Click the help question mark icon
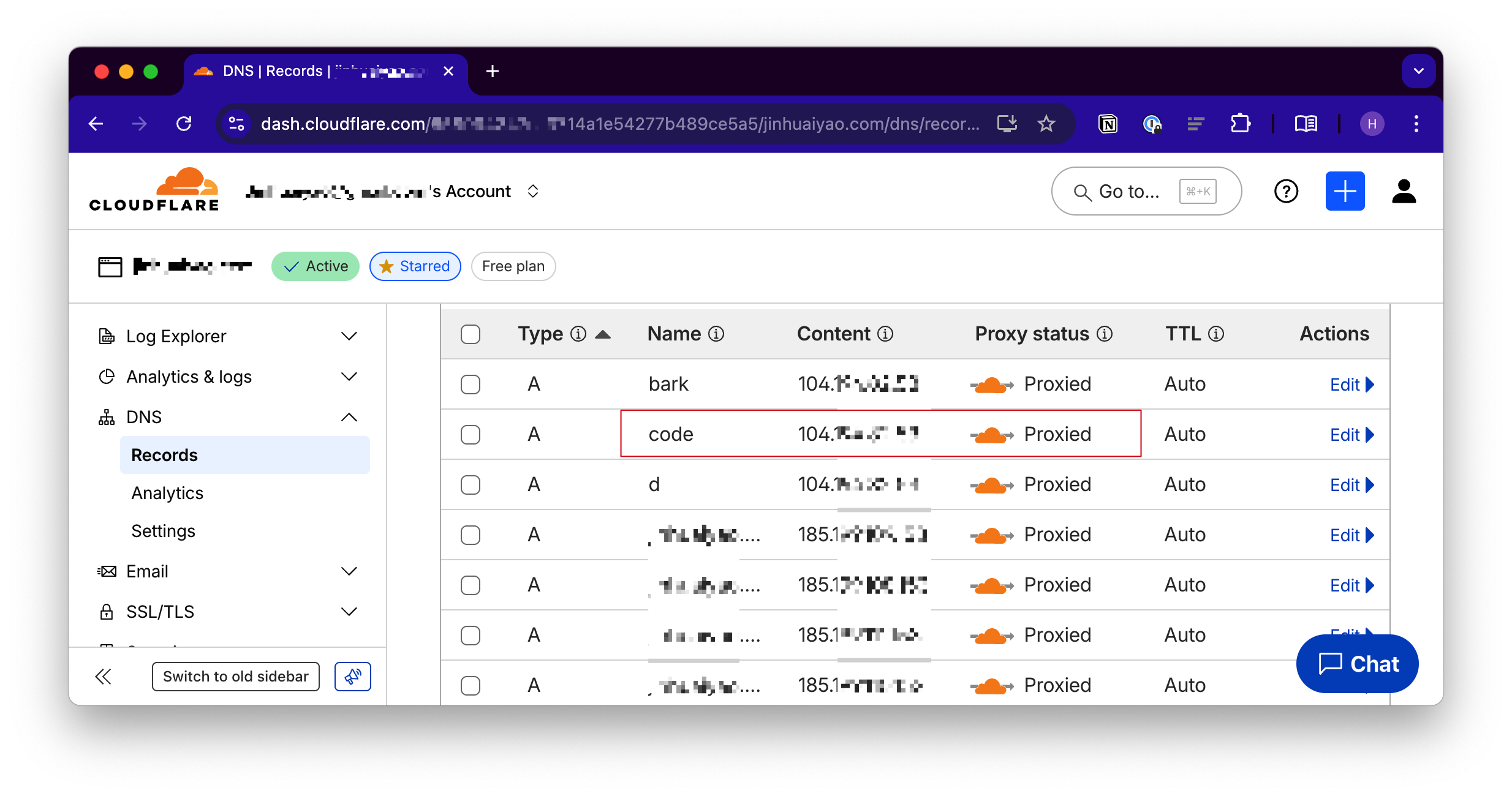Viewport: 1512px width, 796px height. (x=1286, y=192)
